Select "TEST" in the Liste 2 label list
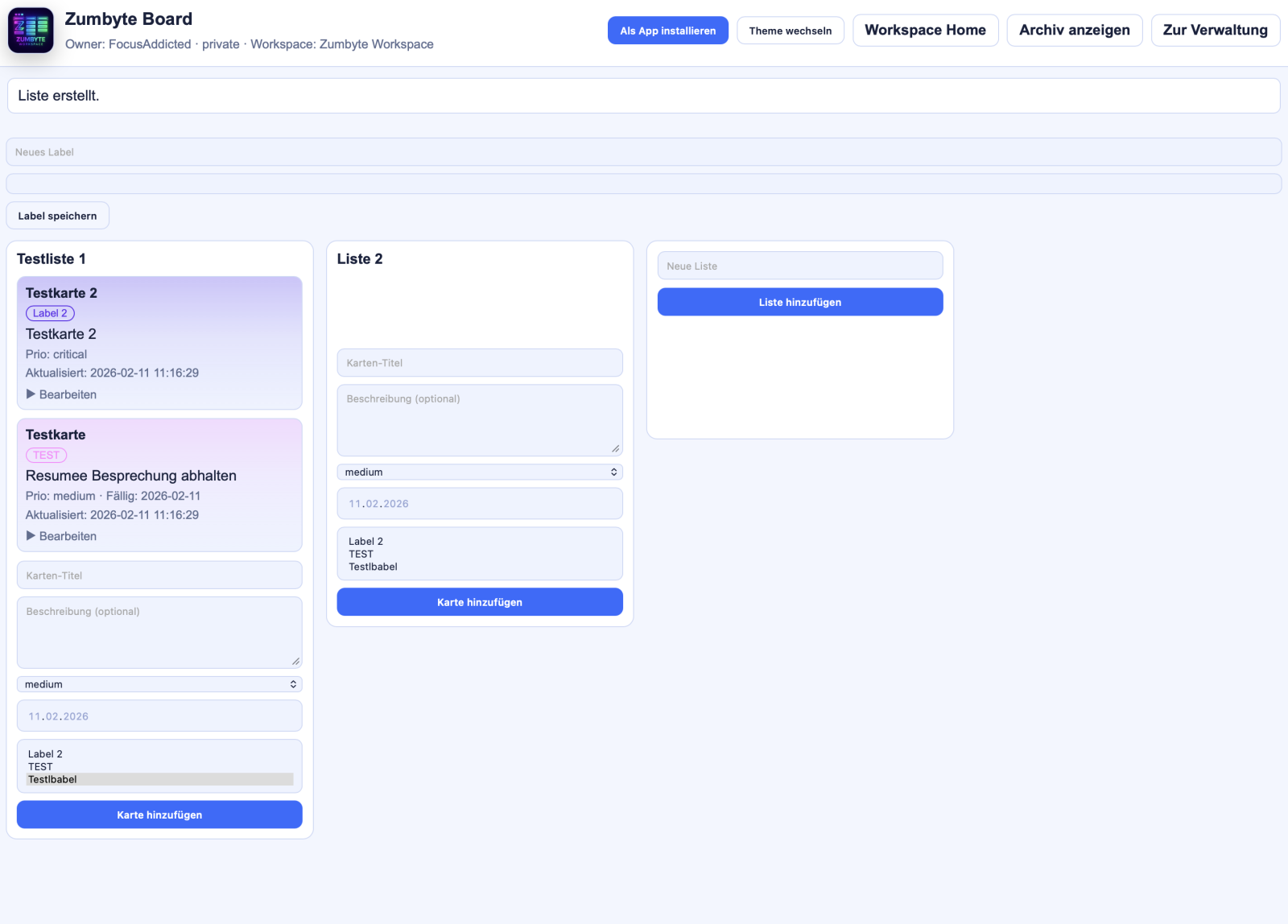The width and height of the screenshot is (1288, 924). (360, 554)
